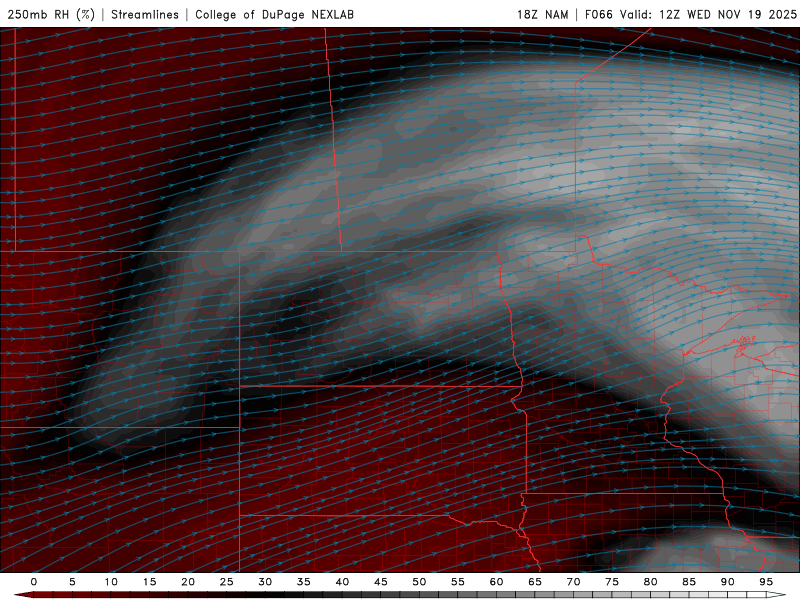Select the "12Z WED NOV 19 2025" valid time
This screenshot has width=800, height=600.
tap(728, 14)
